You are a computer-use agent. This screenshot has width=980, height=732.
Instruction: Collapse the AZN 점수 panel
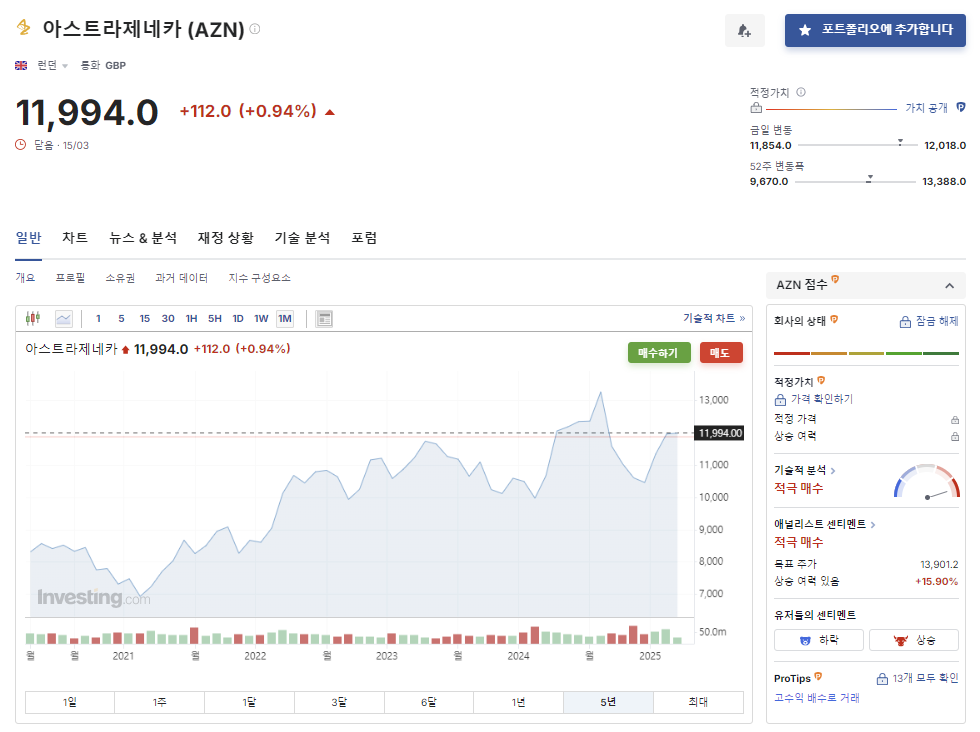[x=949, y=286]
